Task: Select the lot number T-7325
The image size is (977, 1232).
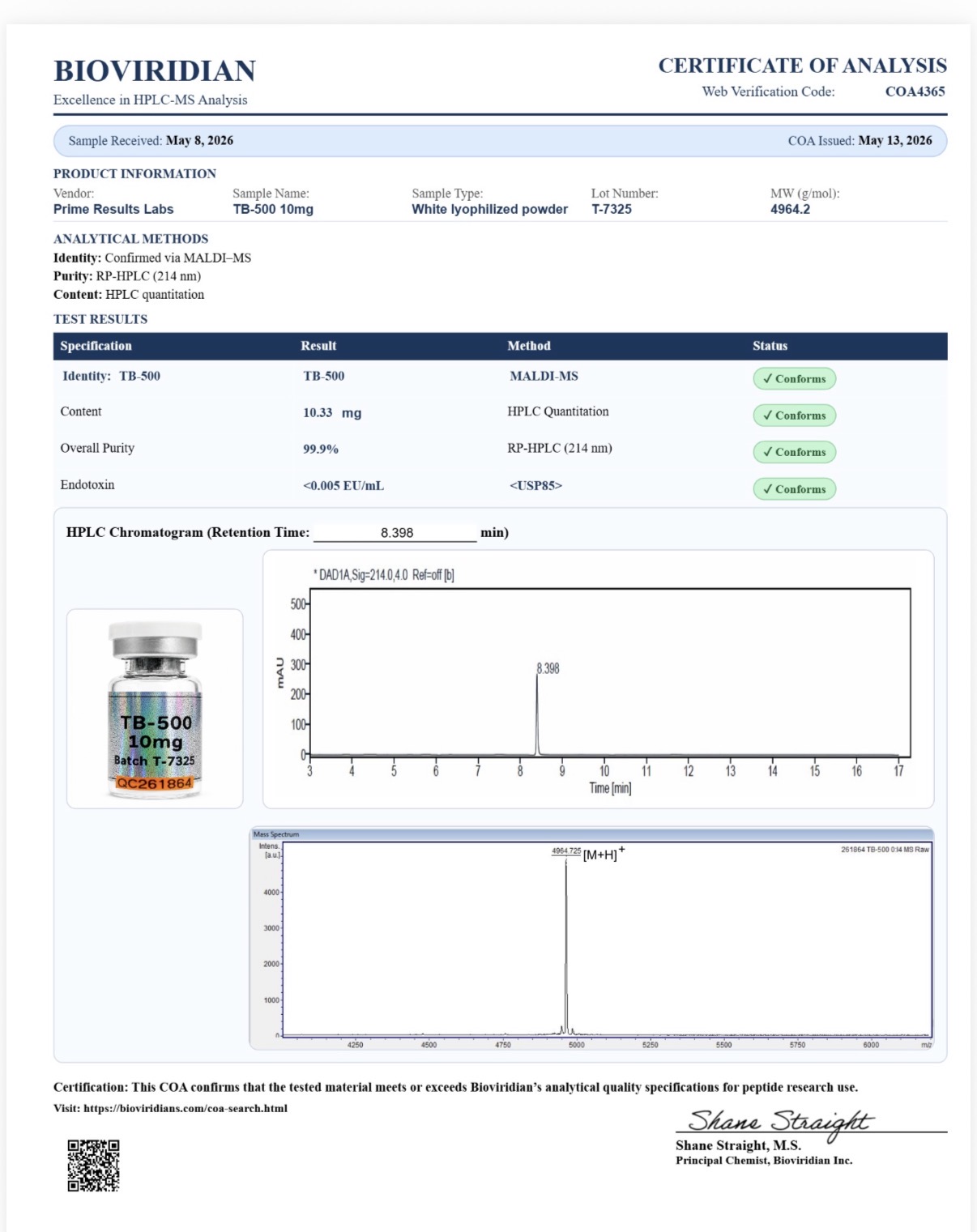Action: tap(612, 209)
